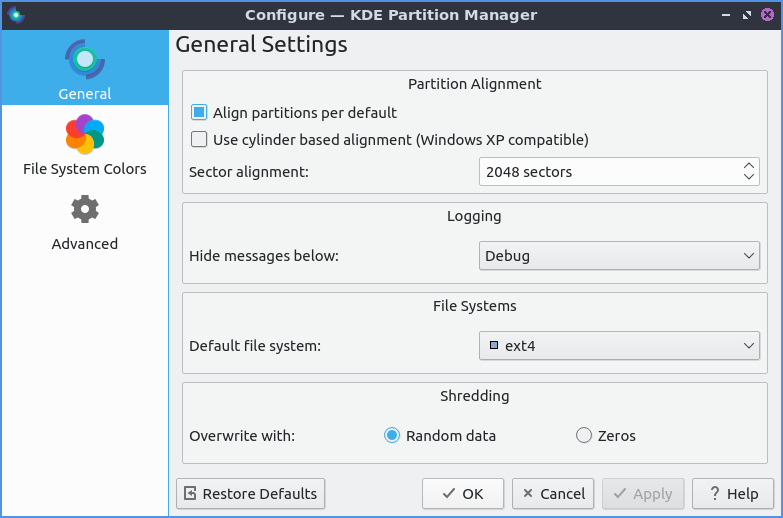Click the Restore Defaults button
This screenshot has width=783, height=518.
(x=251, y=493)
